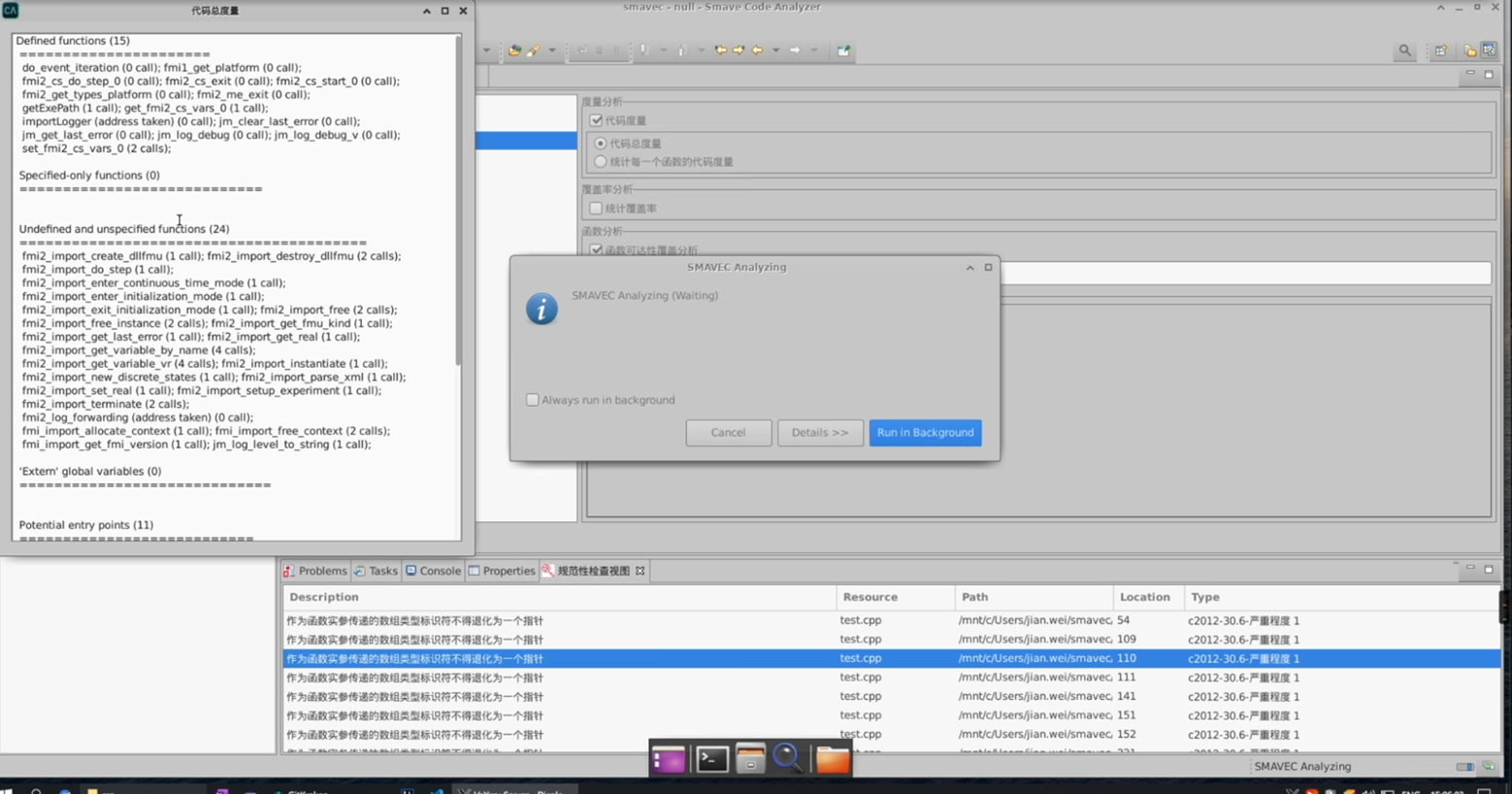Click the external editor toolbar icon
Screen dimensions: 1512x794
pyautogui.click(x=843, y=50)
